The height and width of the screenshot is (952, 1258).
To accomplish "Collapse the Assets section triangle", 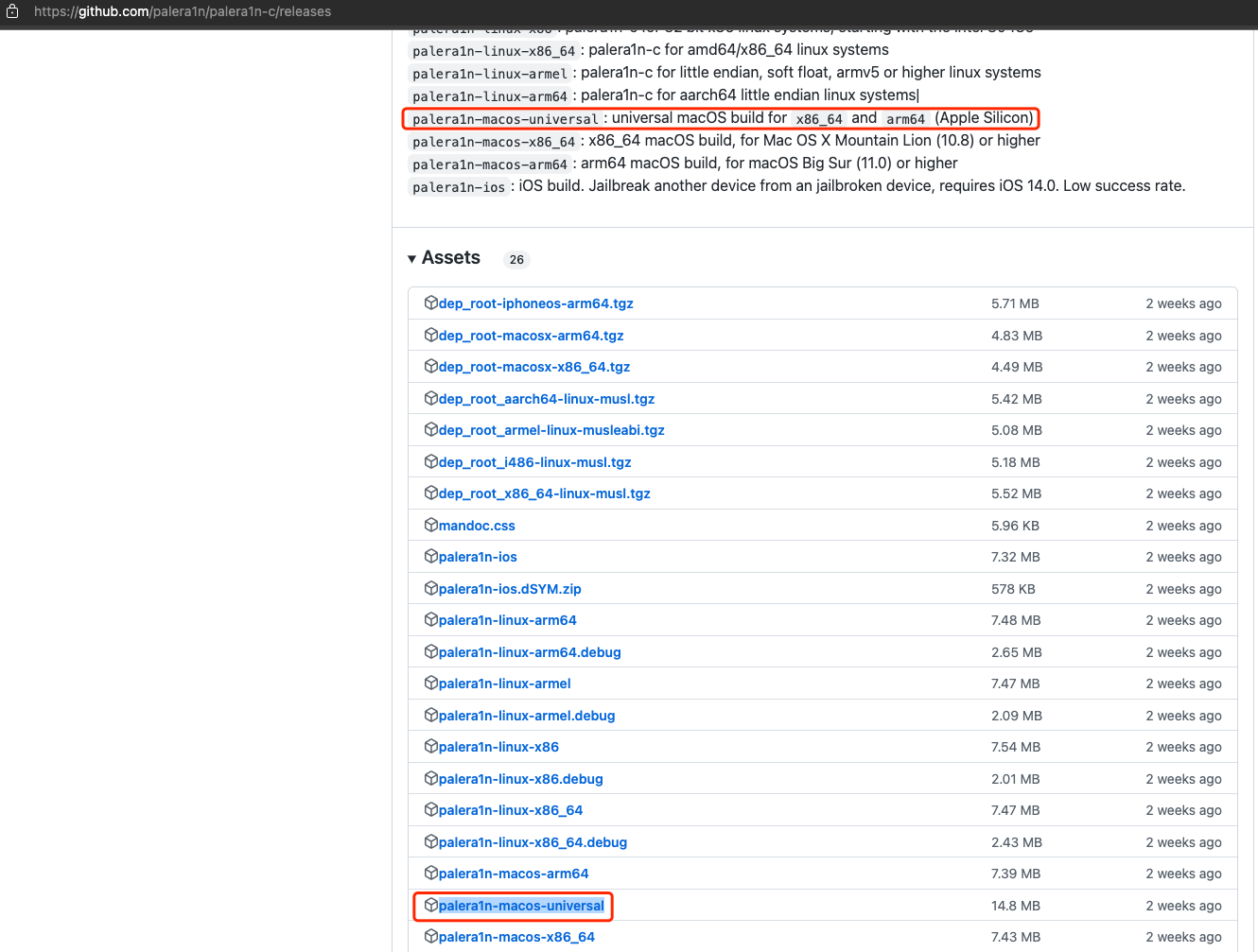I will click(x=411, y=259).
